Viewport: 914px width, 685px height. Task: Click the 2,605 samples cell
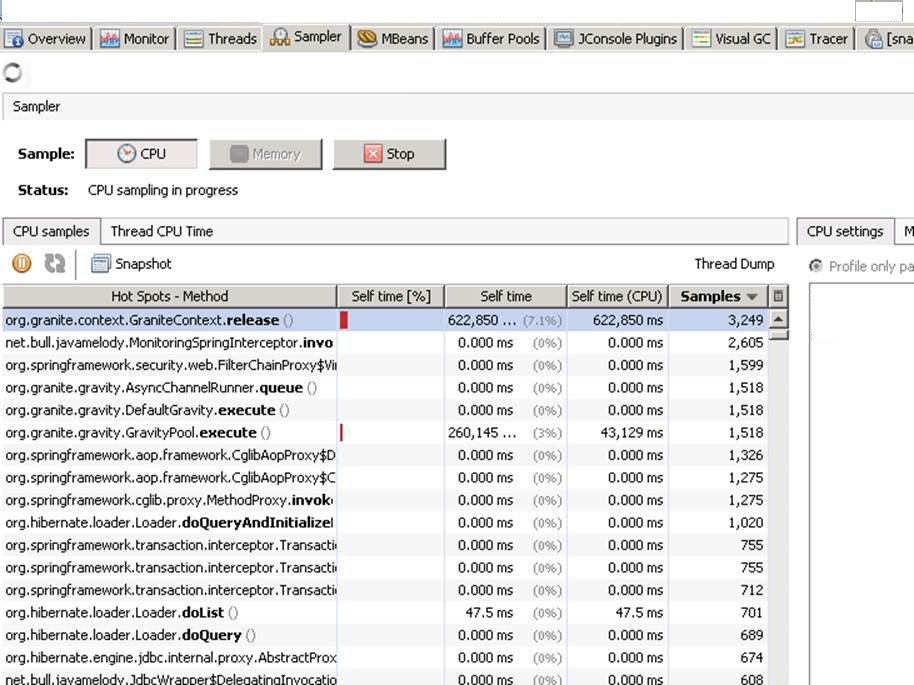pos(745,343)
